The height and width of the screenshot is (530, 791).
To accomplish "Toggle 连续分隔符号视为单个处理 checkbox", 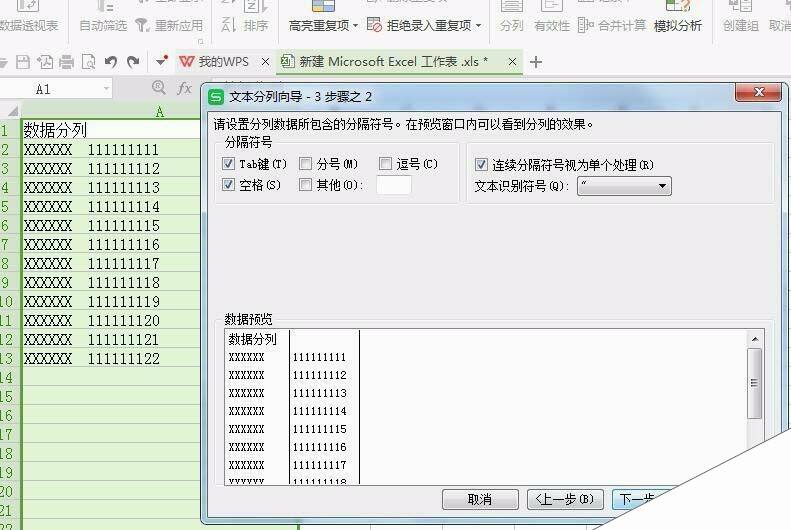I will [481, 164].
